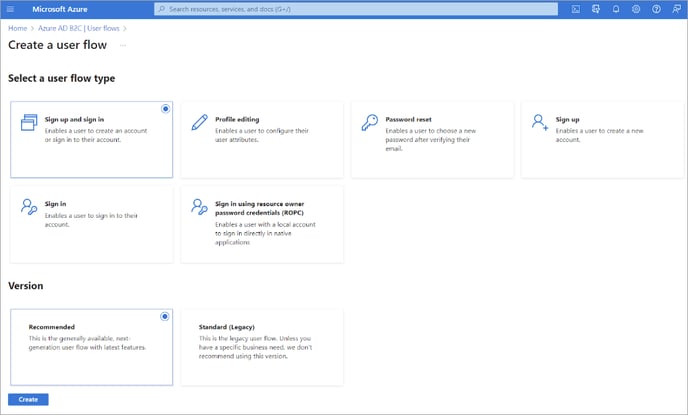
Task: Click the Password reset key icon
Action: (x=370, y=122)
